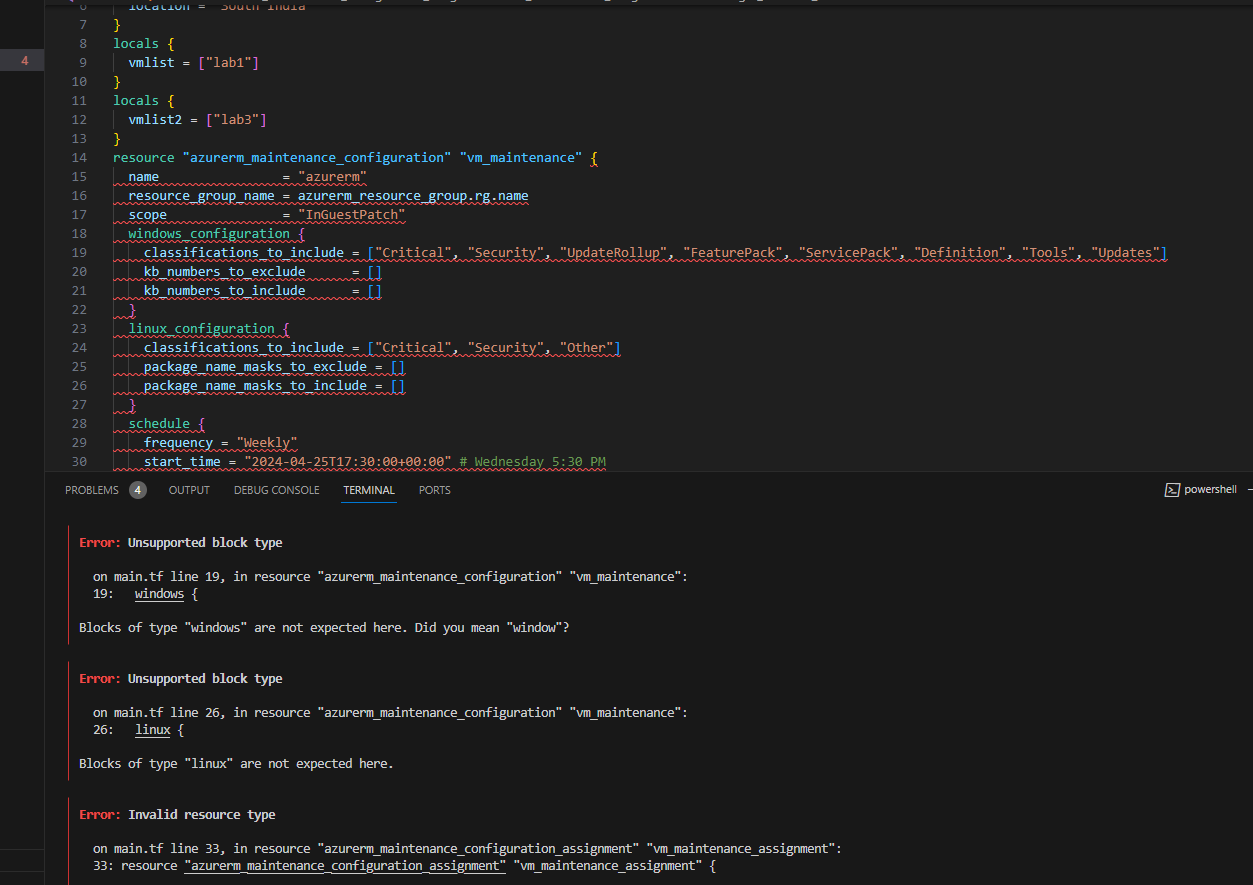Click underlined "azurerm_maintenance_configuration_assignment" in terminal line 33
This screenshot has height=885, width=1253.
point(345,866)
